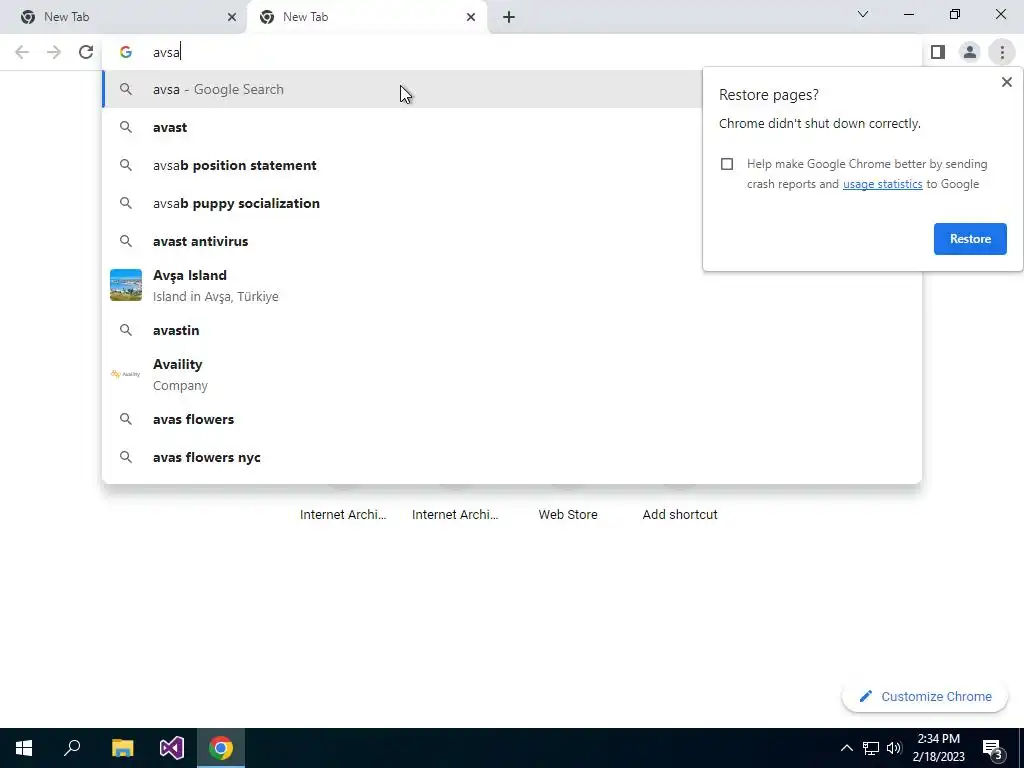The width and height of the screenshot is (1024, 768).
Task: Pick 'avas flowers nyc' suggestion
Action: 511,457
